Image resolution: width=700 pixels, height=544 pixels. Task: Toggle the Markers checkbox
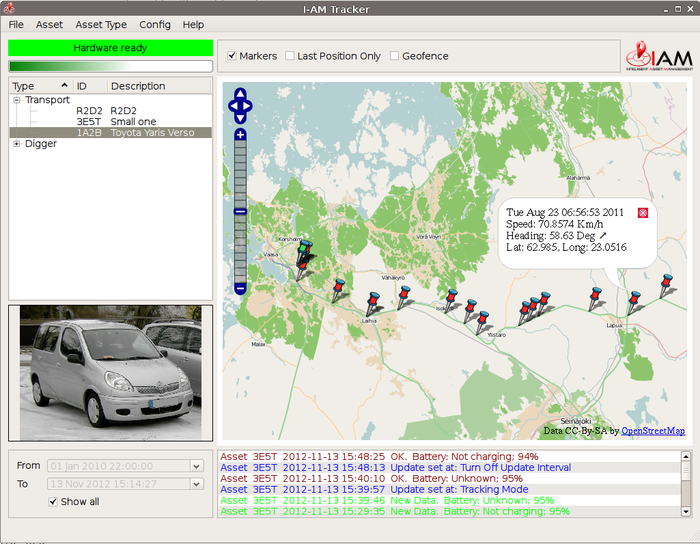[232, 56]
